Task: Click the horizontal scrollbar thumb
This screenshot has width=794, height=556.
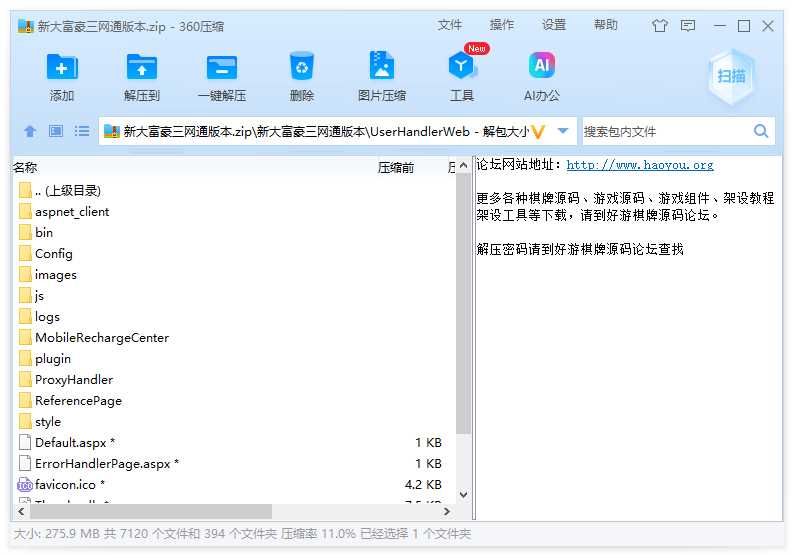Action: [x=151, y=511]
